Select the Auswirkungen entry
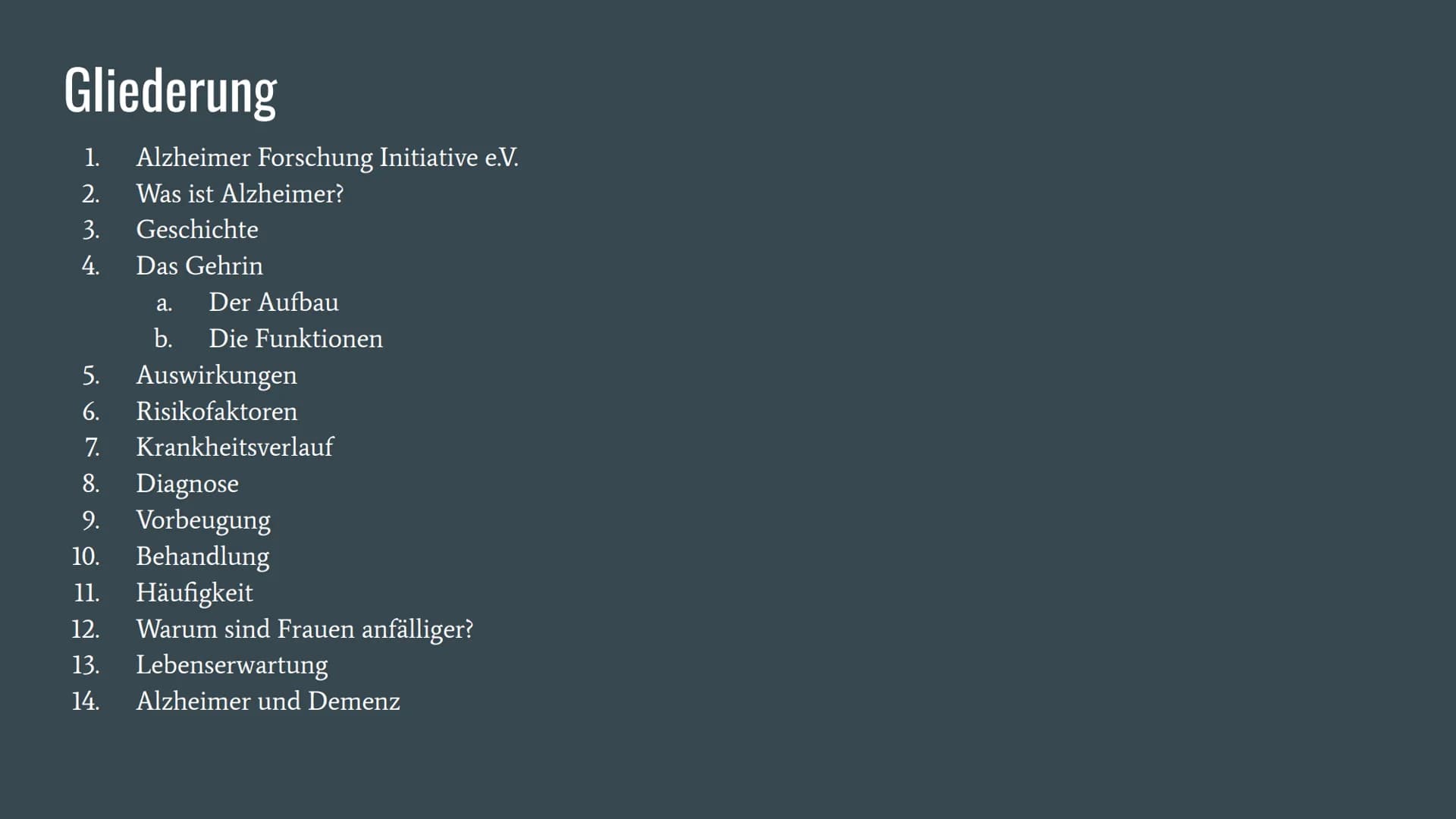This screenshot has width=1456, height=819. 216,375
